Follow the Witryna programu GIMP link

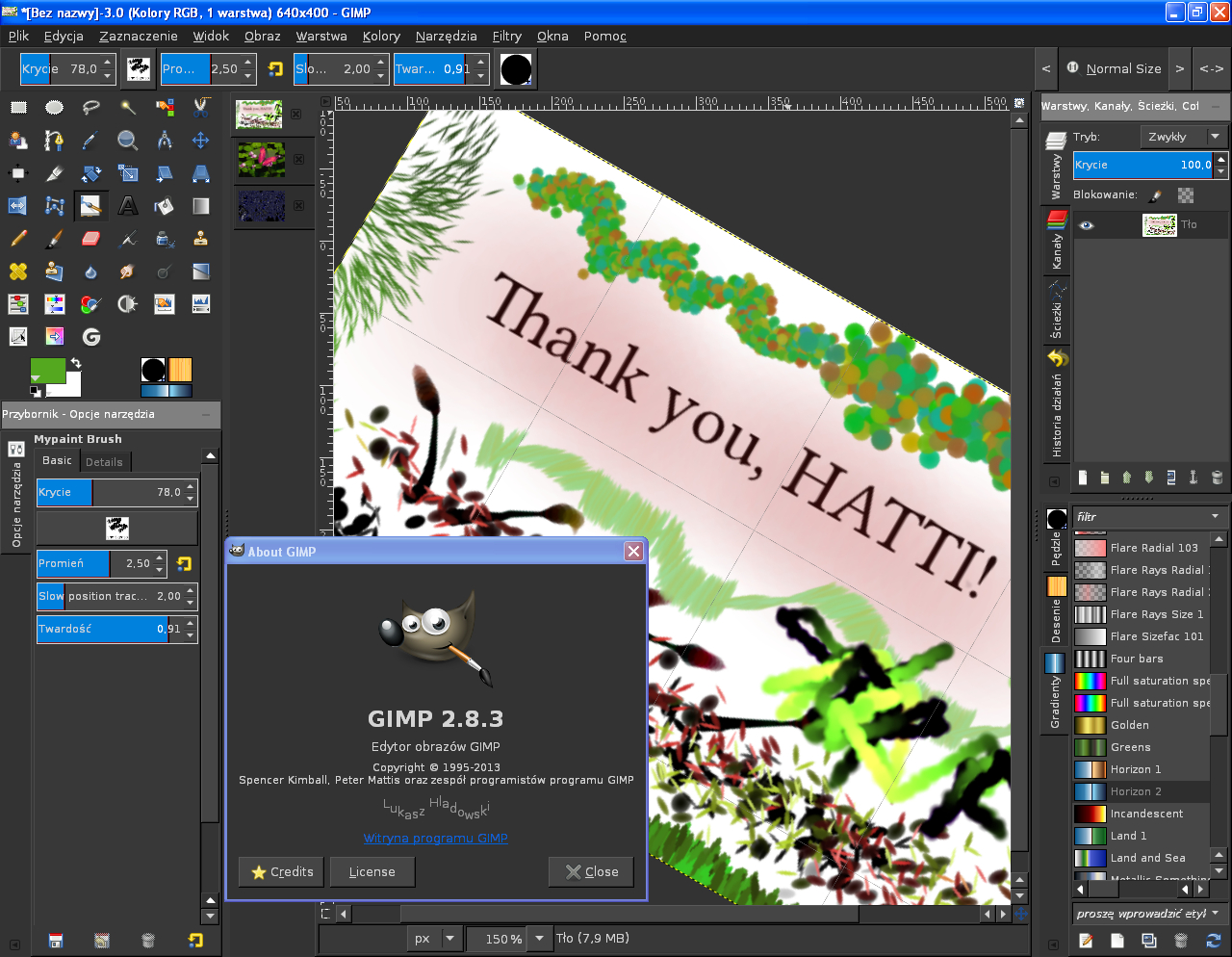pyautogui.click(x=435, y=839)
